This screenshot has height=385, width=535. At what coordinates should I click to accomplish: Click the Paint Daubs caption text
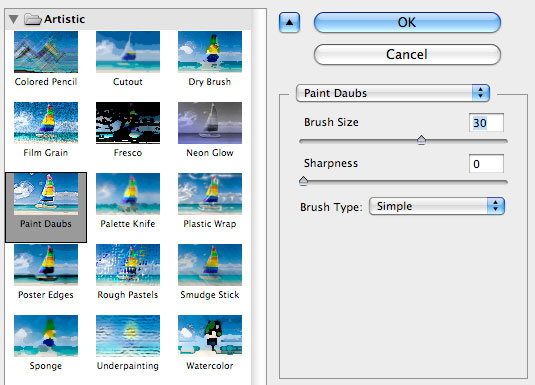coord(46,224)
